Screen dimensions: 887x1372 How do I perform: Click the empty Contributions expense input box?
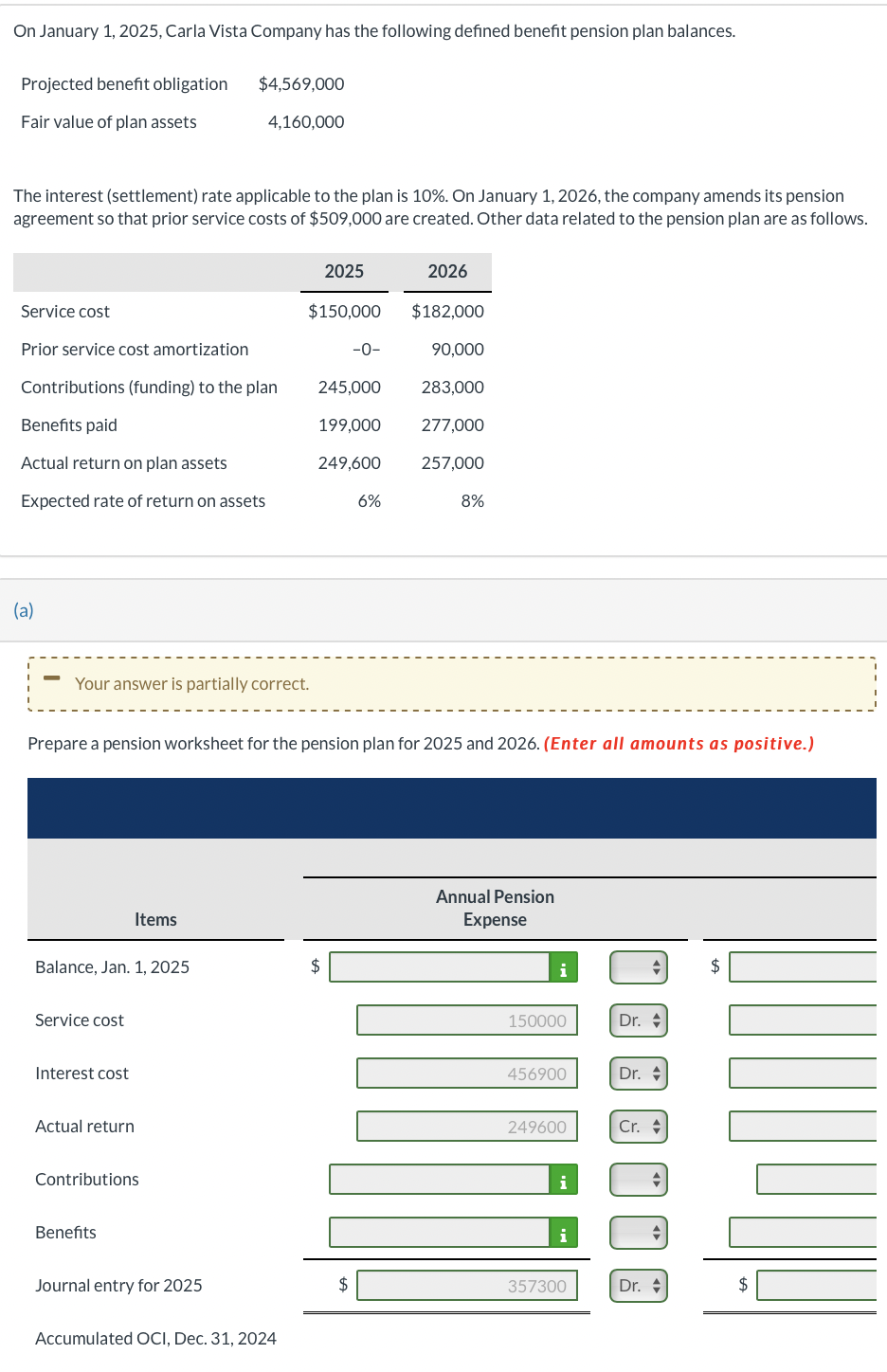point(441,1179)
